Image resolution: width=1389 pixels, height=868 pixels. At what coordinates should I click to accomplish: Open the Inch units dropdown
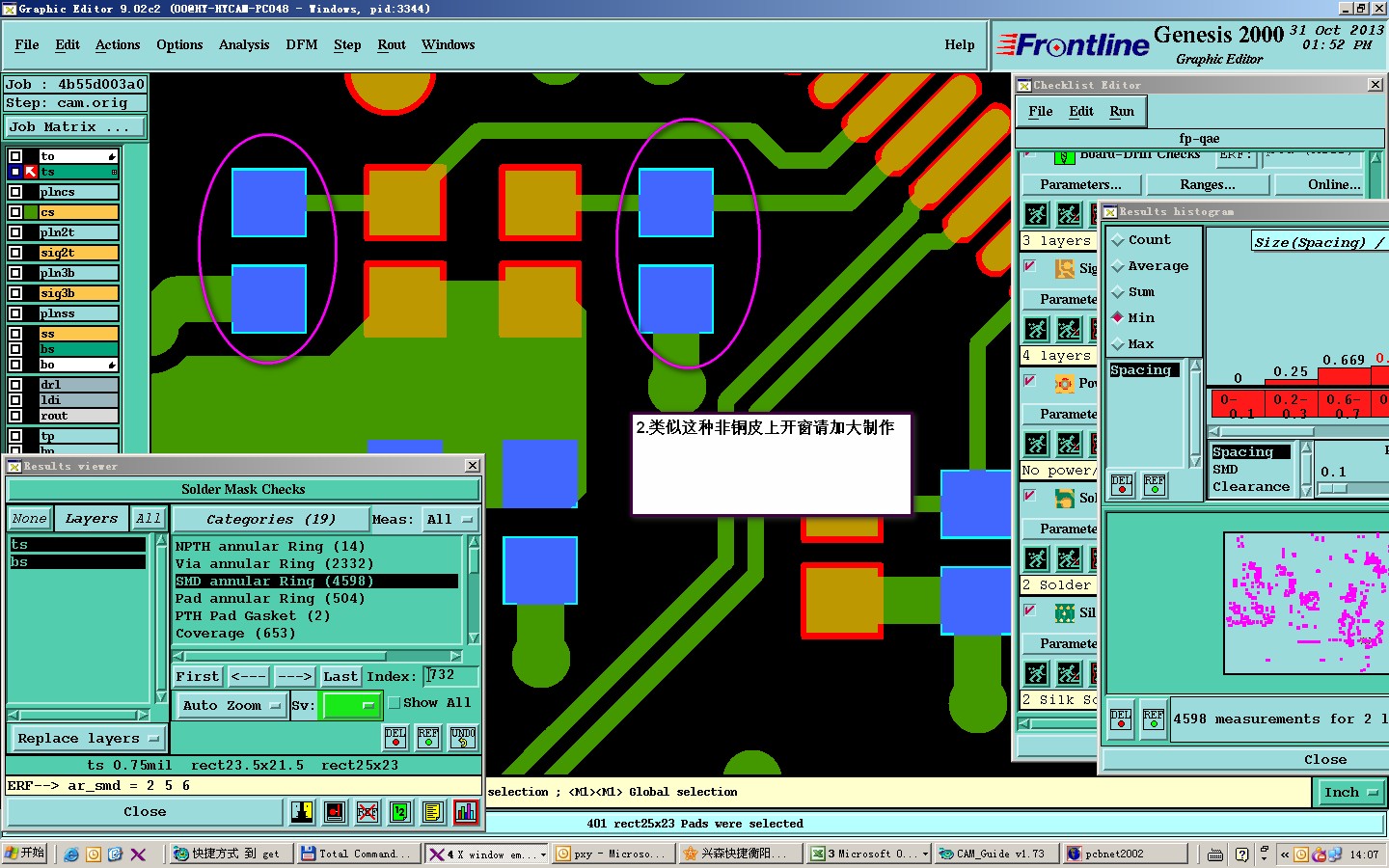click(1350, 793)
